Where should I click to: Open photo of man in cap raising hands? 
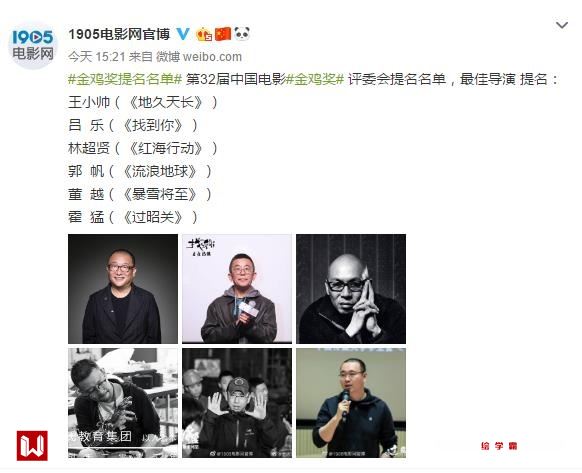tap(237, 403)
